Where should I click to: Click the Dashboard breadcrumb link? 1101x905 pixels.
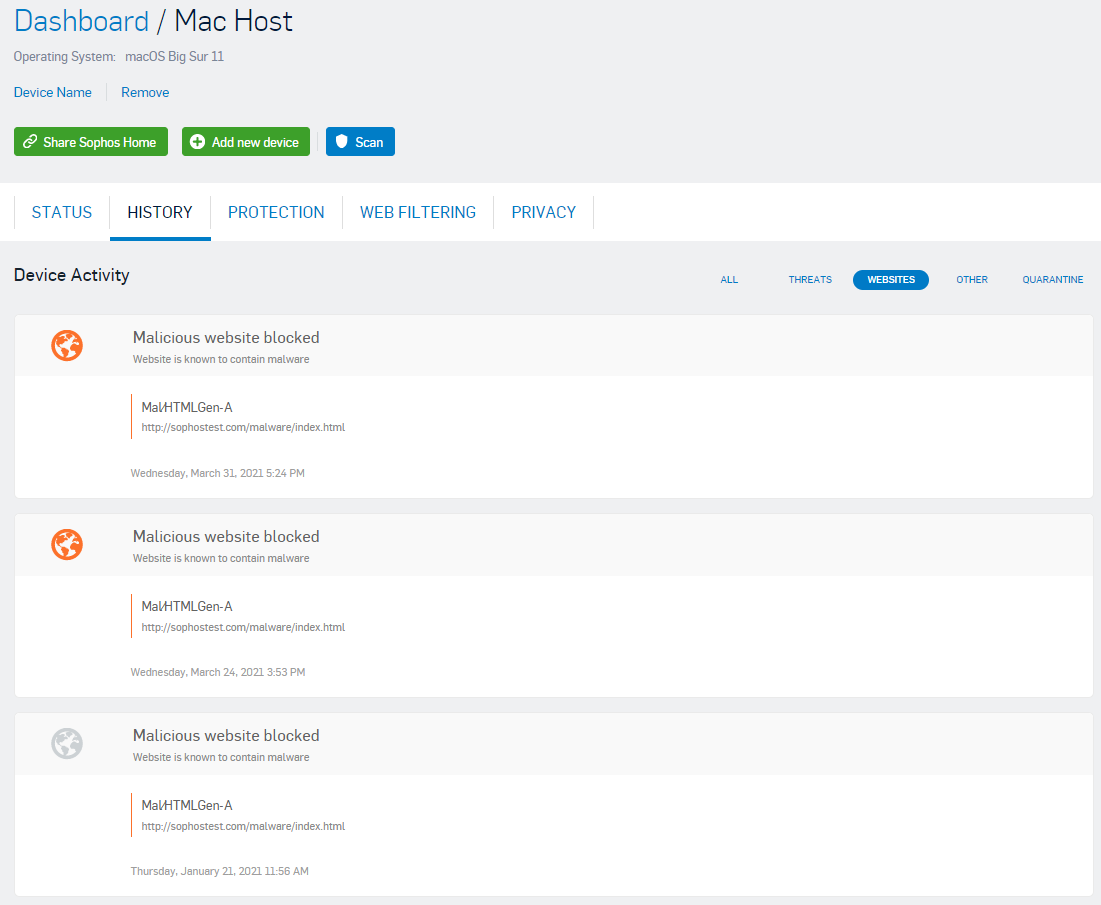[81, 21]
